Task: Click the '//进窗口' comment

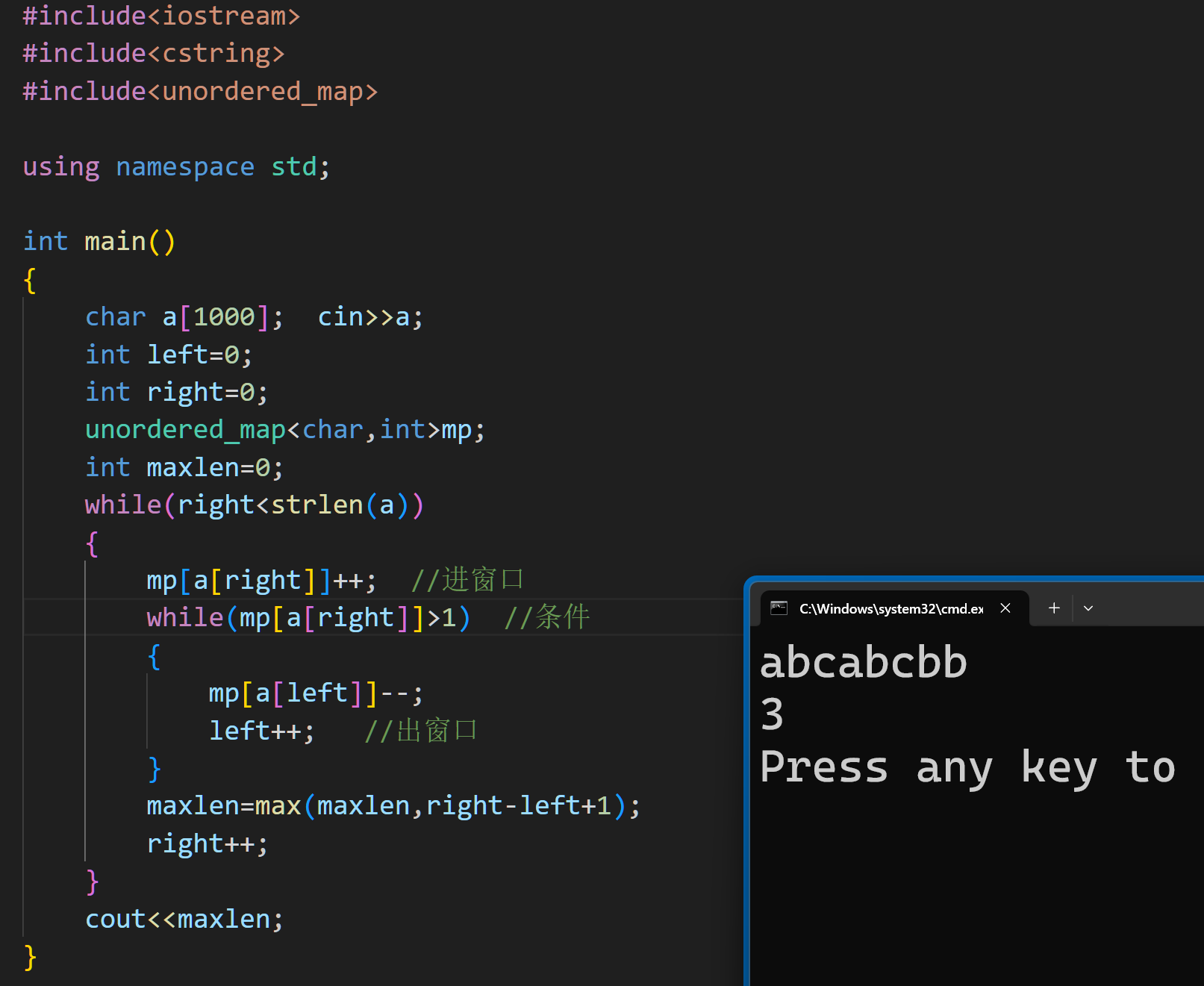Action: [x=468, y=580]
